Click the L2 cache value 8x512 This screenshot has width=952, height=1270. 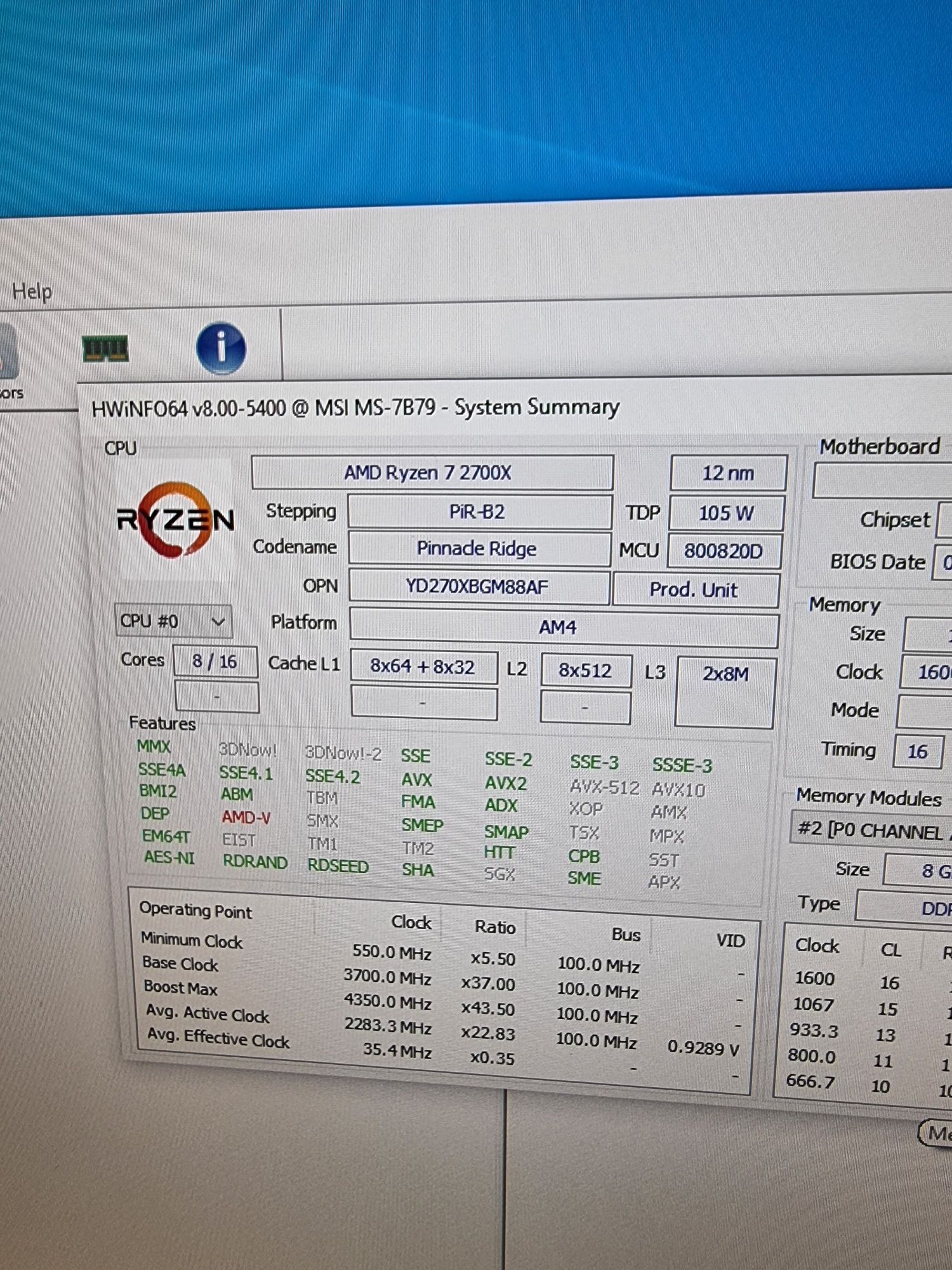[x=586, y=671]
